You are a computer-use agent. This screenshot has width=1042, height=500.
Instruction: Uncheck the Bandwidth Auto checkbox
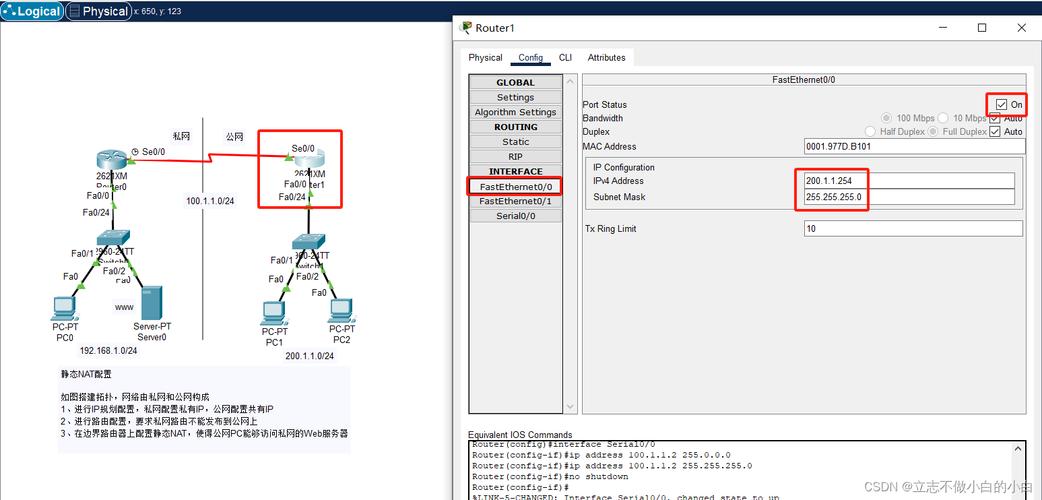pos(994,119)
